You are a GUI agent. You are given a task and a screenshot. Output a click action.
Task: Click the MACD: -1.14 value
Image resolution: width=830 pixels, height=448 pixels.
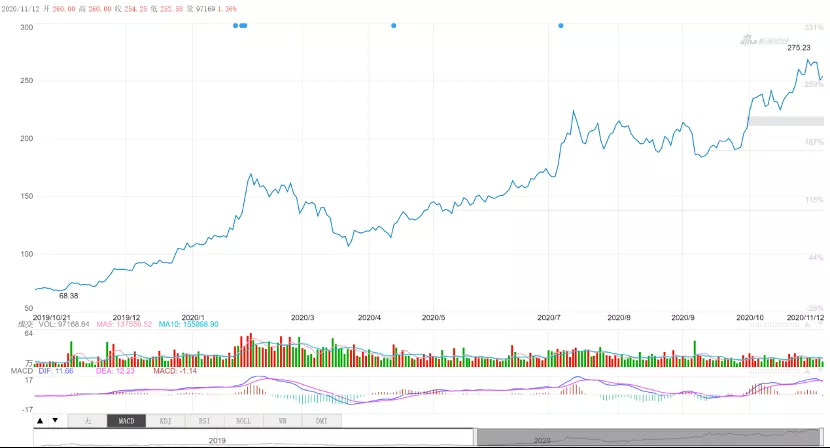coord(175,371)
